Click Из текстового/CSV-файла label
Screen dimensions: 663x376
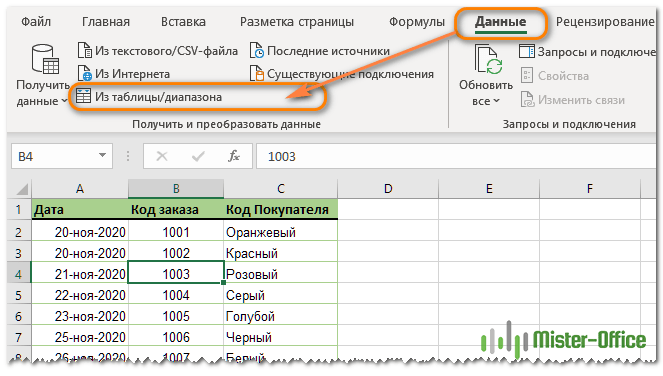click(x=166, y=51)
